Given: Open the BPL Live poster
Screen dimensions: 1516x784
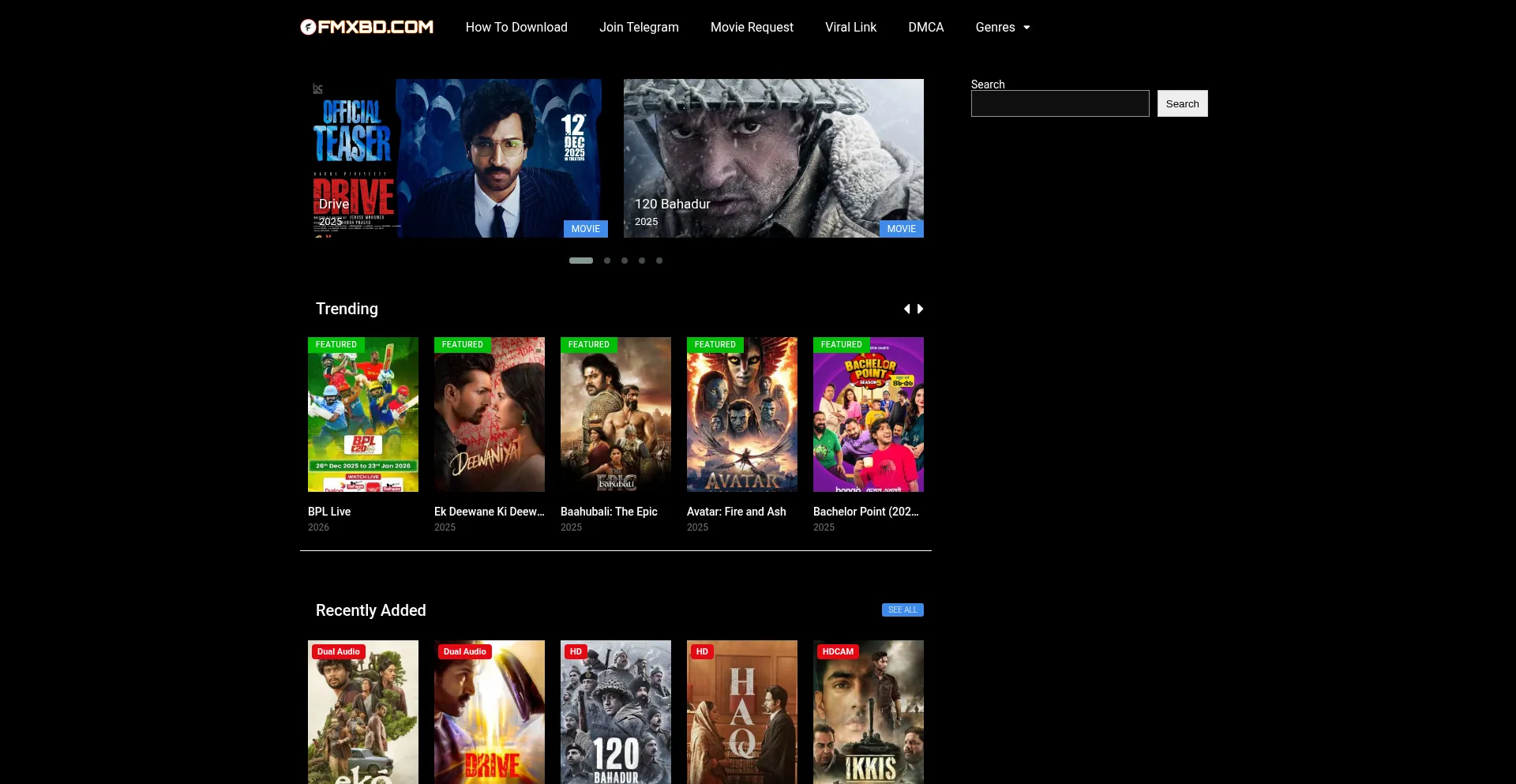Looking at the screenshot, I should tap(363, 415).
